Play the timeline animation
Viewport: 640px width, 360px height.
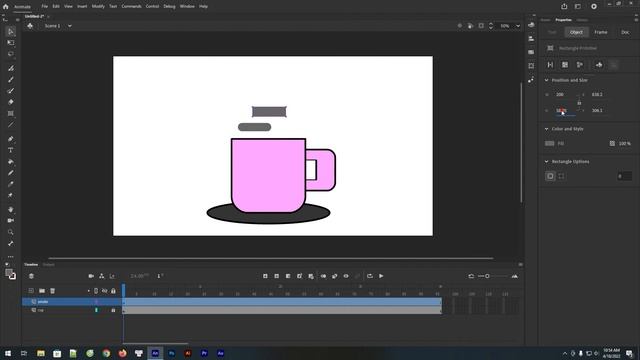point(381,276)
